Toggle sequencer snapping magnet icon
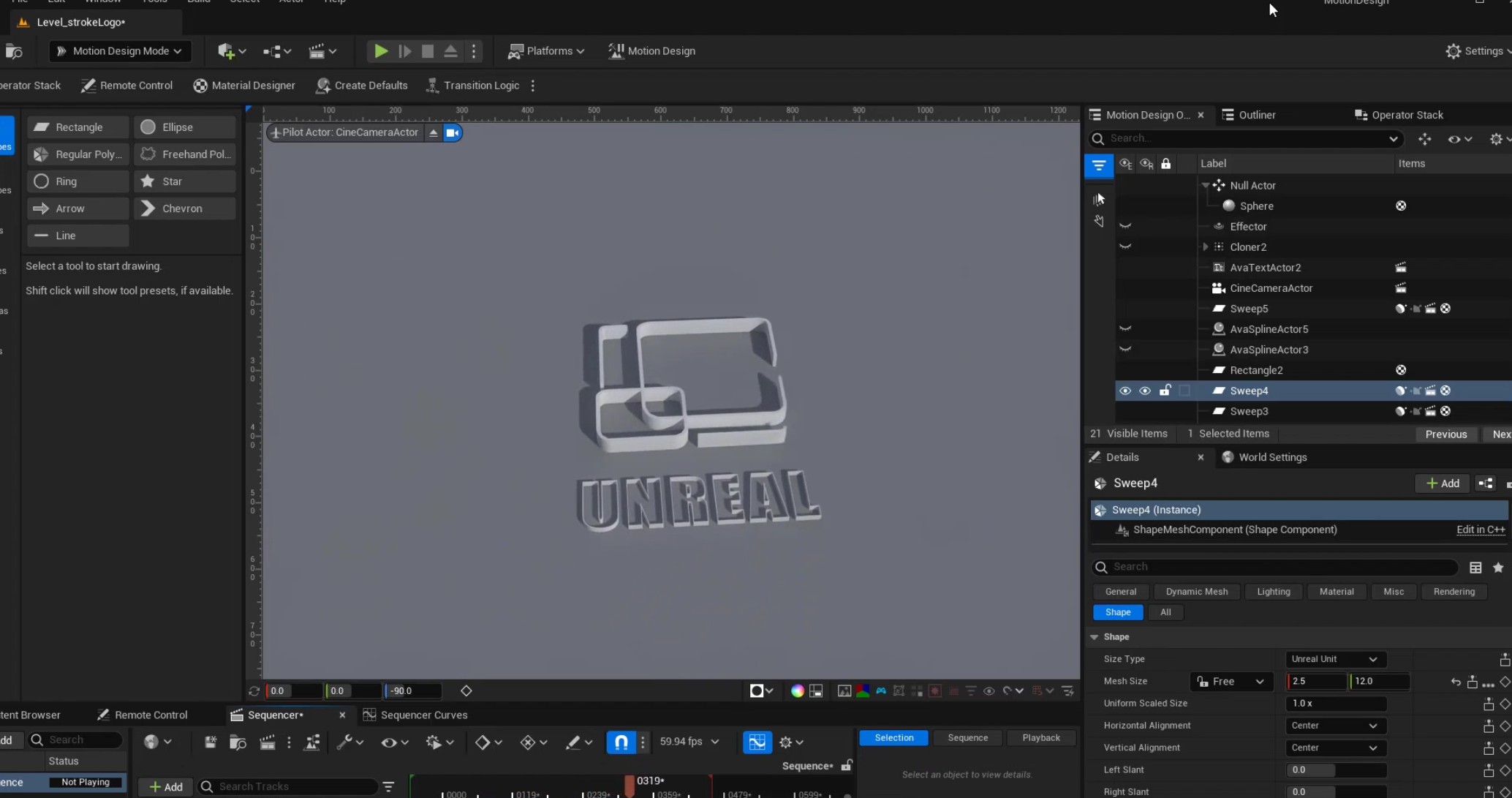Image resolution: width=1512 pixels, height=798 pixels. pyautogui.click(x=621, y=742)
